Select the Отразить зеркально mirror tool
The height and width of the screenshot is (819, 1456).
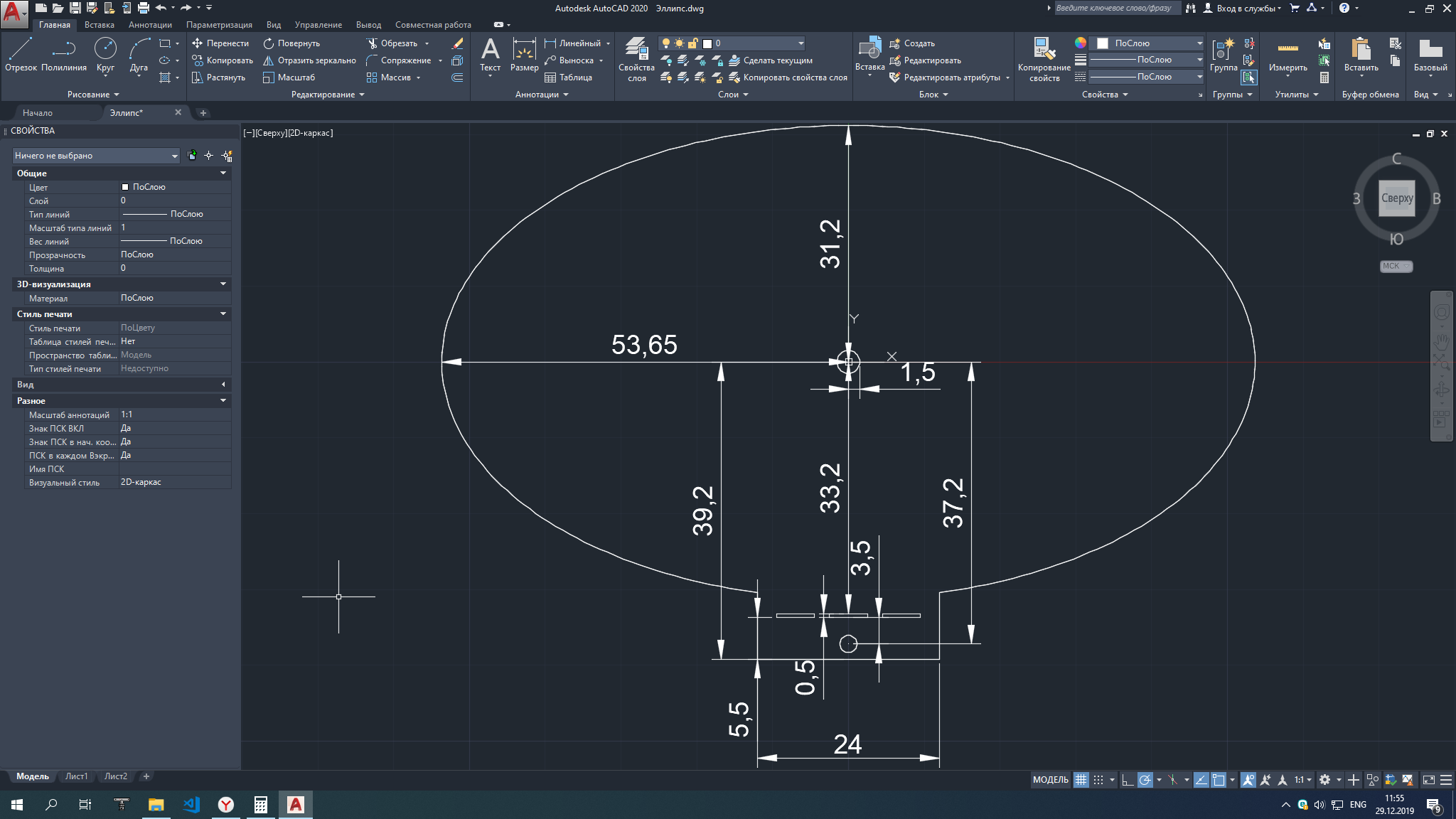click(309, 60)
